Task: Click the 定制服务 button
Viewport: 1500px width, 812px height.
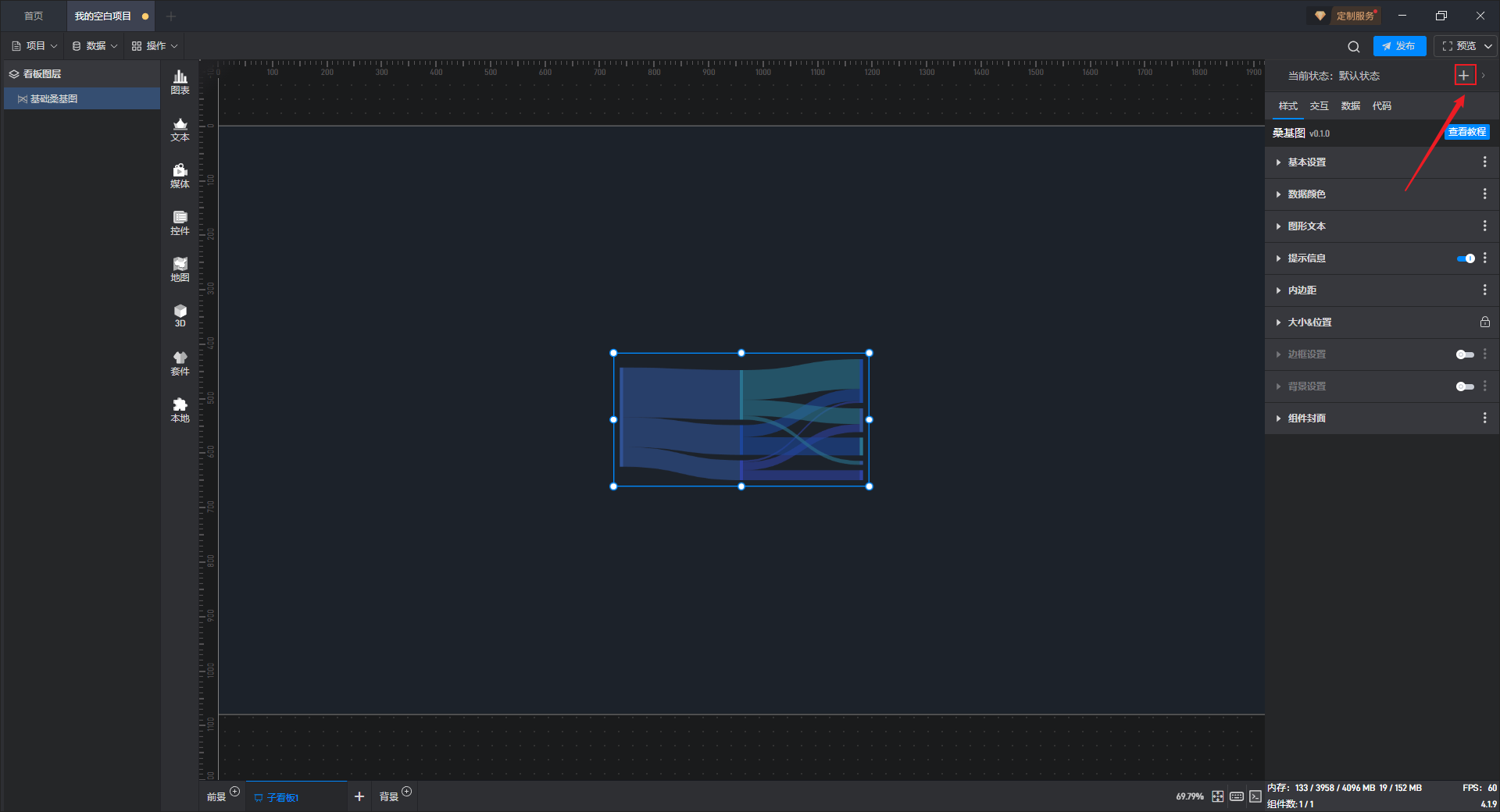Action: tap(1346, 16)
